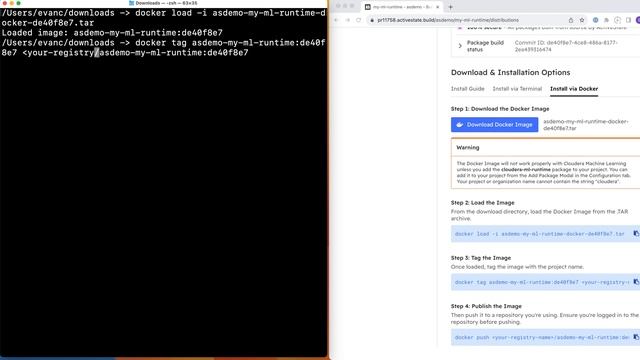640x360 pixels.
Task: Bookmark this page with the star
Action: tap(582, 20)
